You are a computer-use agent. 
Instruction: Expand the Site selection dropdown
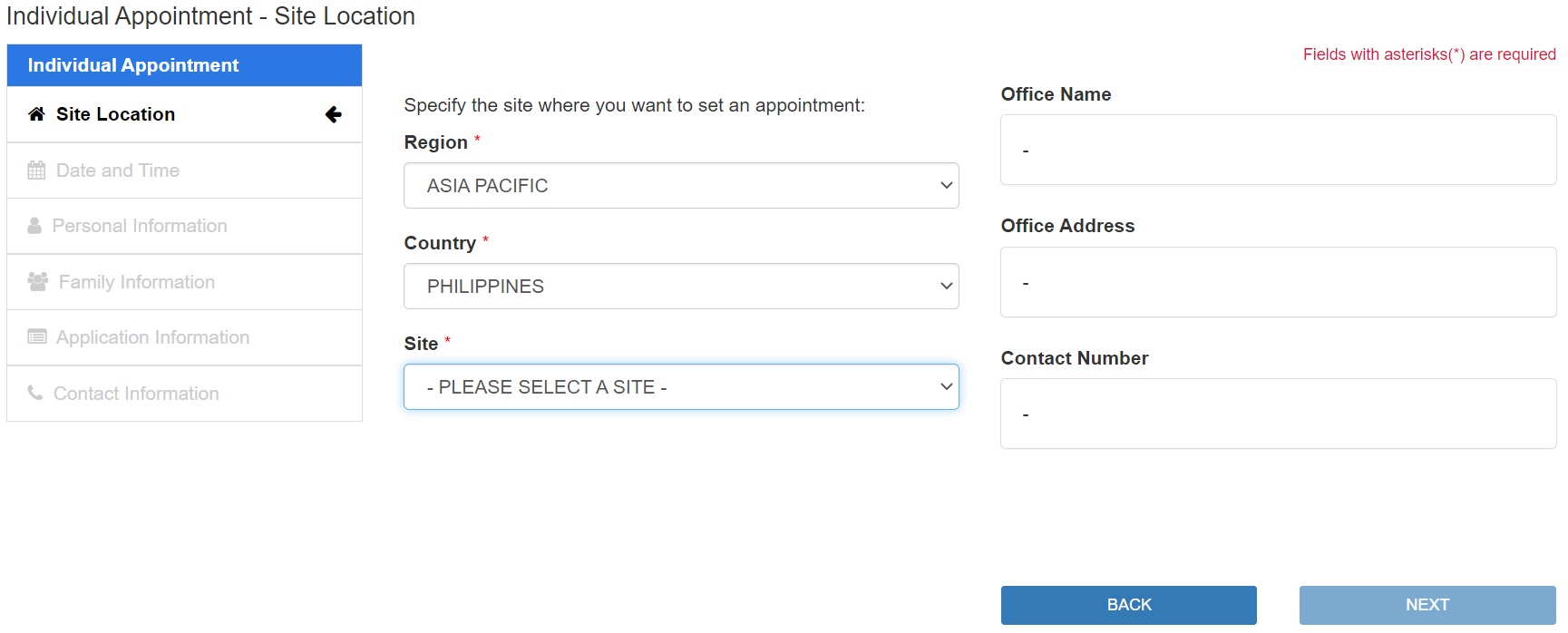pos(680,386)
